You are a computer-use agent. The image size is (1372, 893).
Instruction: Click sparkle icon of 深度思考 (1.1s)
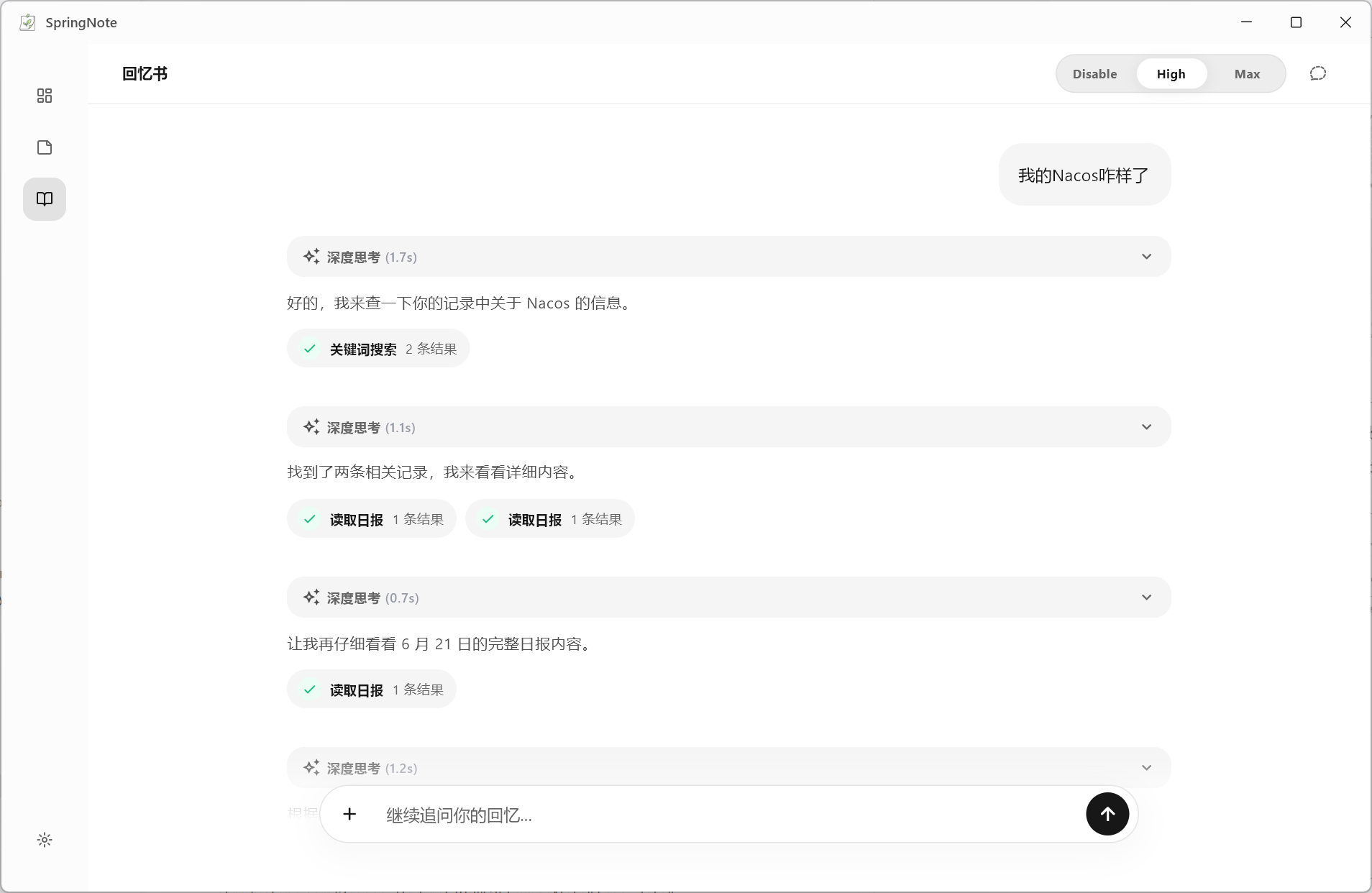(311, 427)
